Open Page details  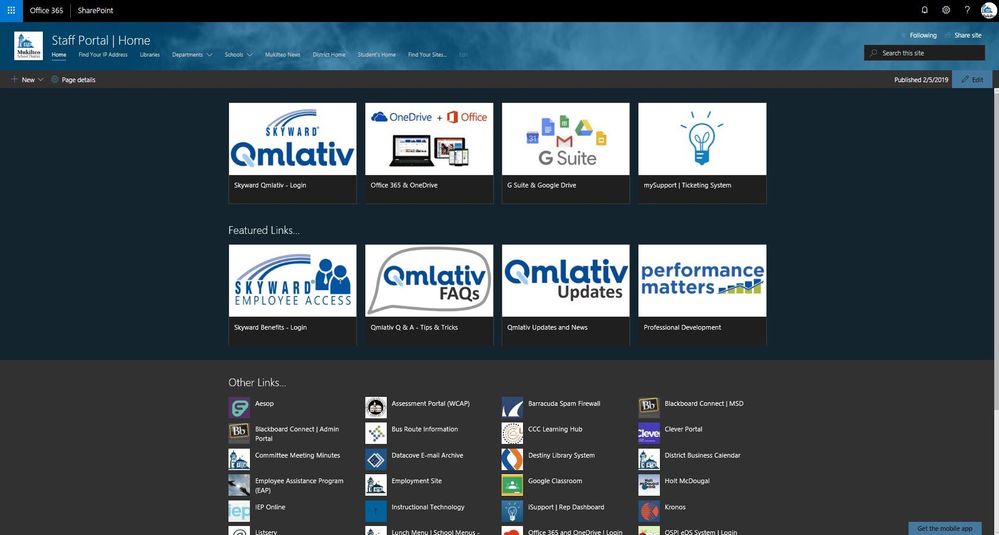tap(73, 80)
